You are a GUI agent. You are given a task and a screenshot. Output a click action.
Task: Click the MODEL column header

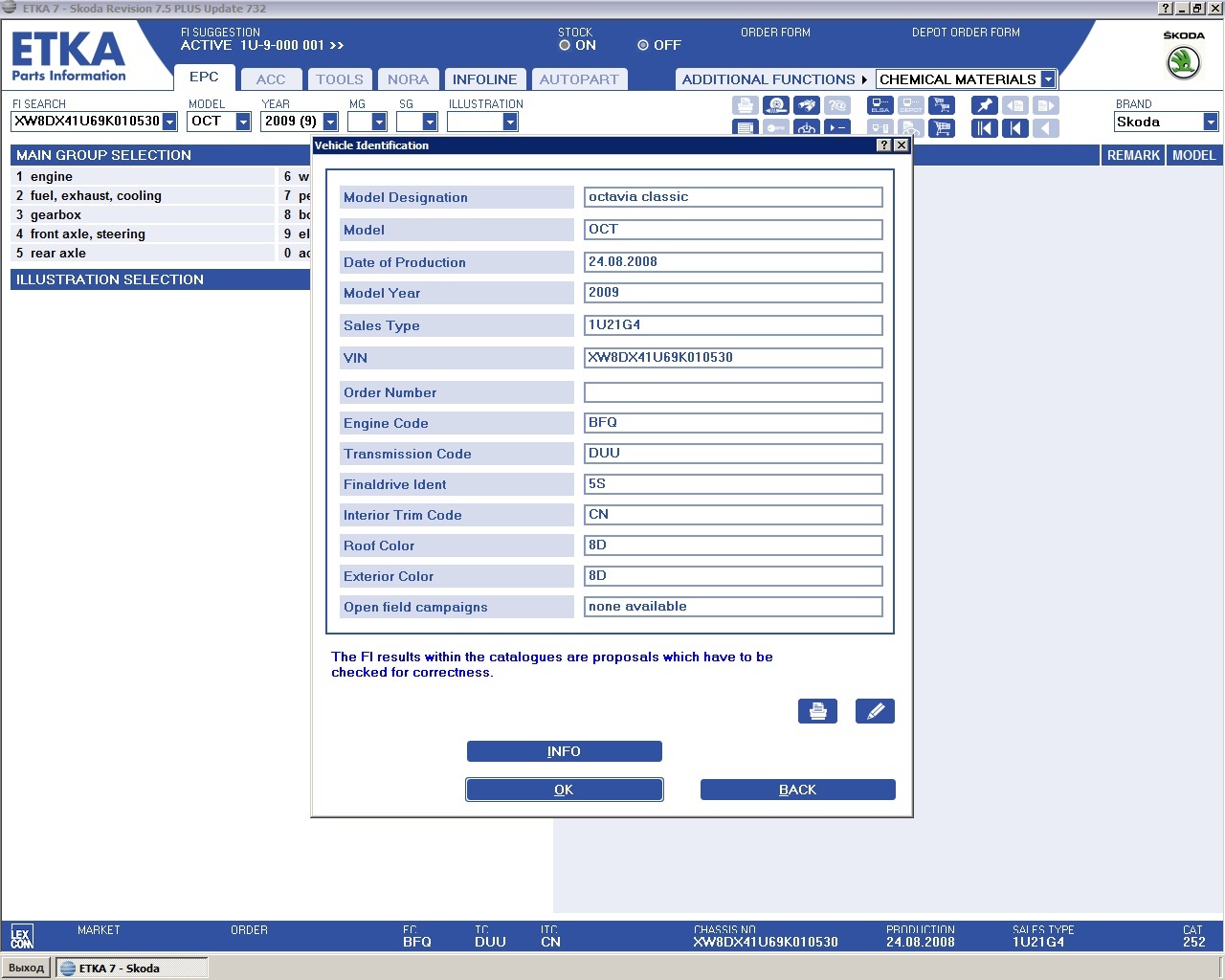click(x=1194, y=155)
